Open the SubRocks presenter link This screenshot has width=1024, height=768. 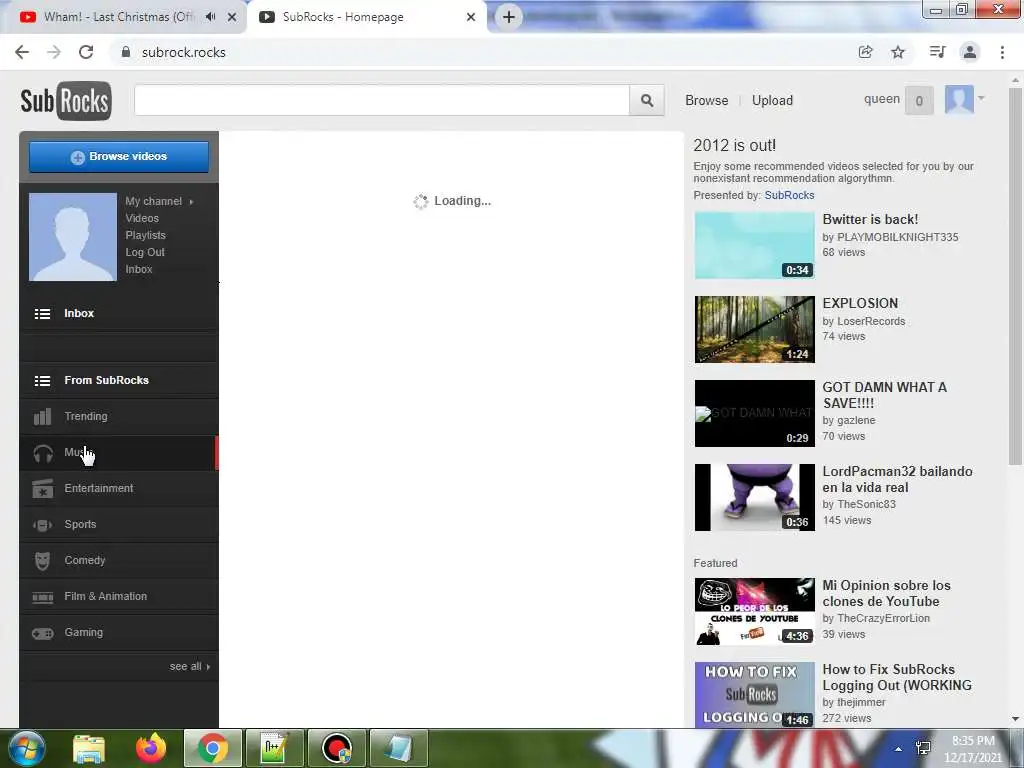click(790, 195)
